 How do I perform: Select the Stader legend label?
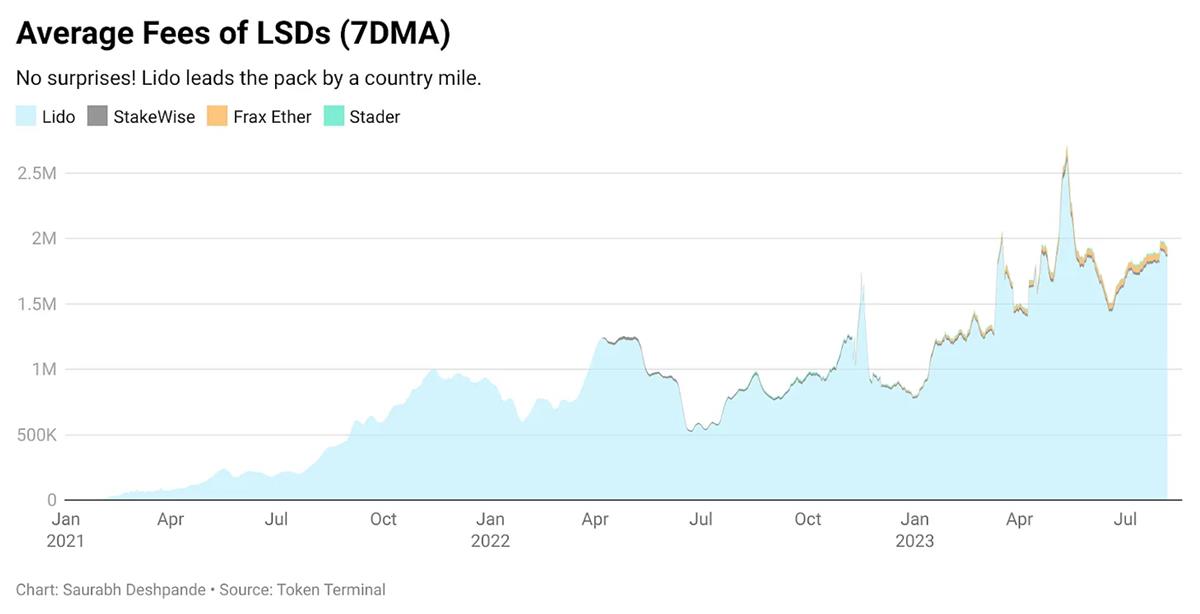pos(374,117)
